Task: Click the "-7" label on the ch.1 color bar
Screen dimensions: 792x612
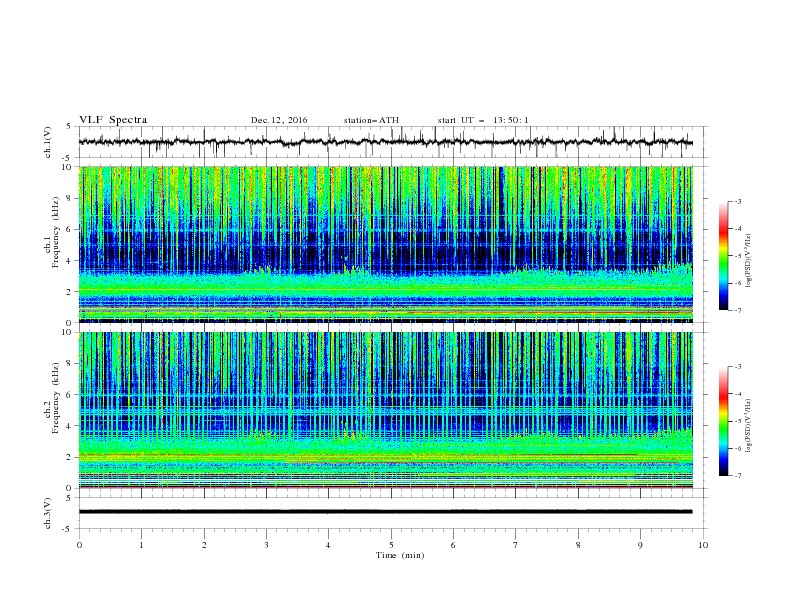Action: coord(737,310)
